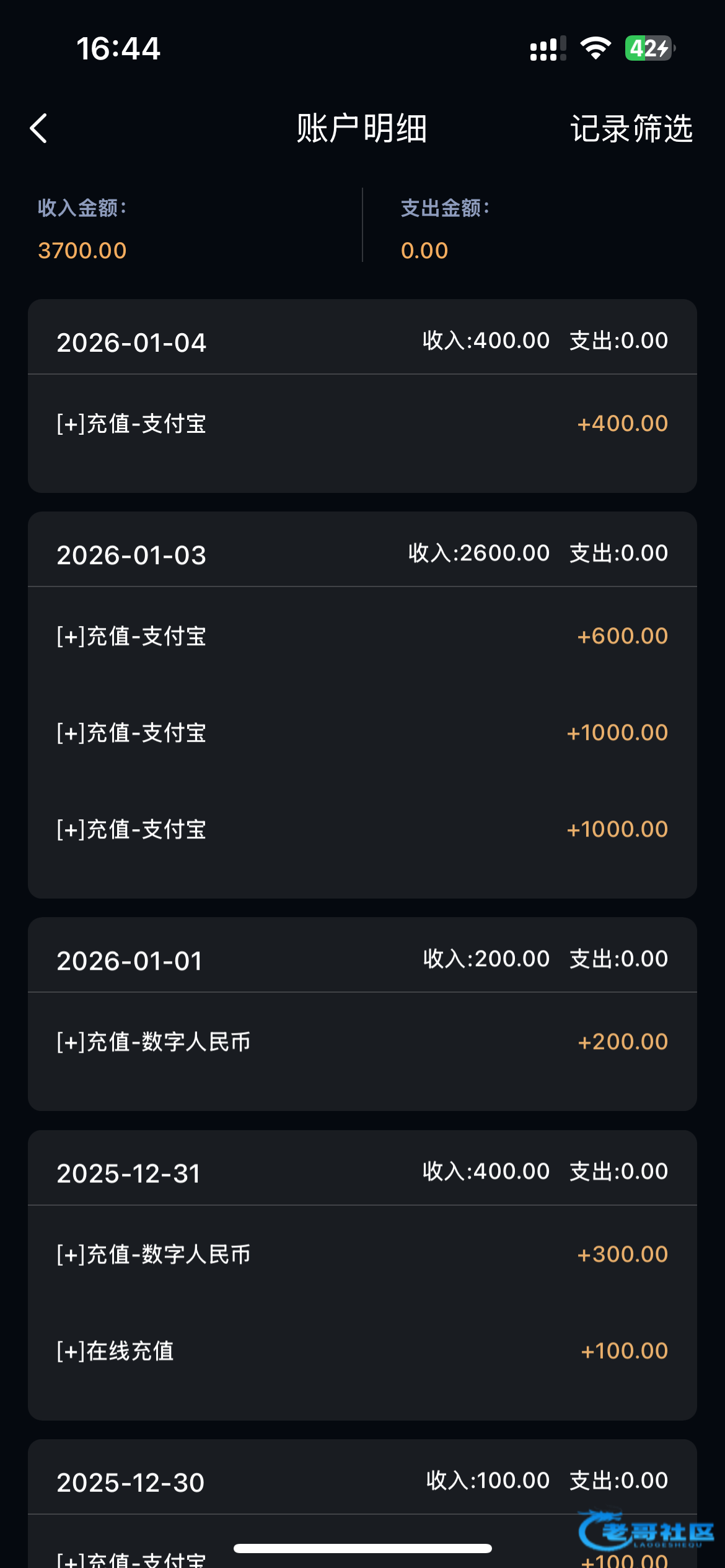Open the +300.00 数字人民币 recharge record
Image resolution: width=725 pixels, height=1568 pixels.
tap(362, 1255)
